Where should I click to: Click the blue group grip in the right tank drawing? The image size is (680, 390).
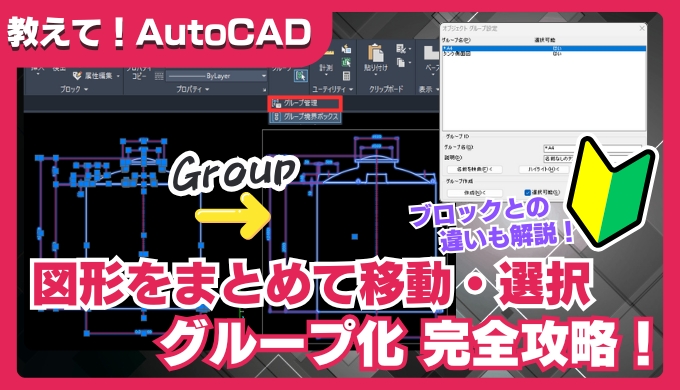click(x=355, y=237)
